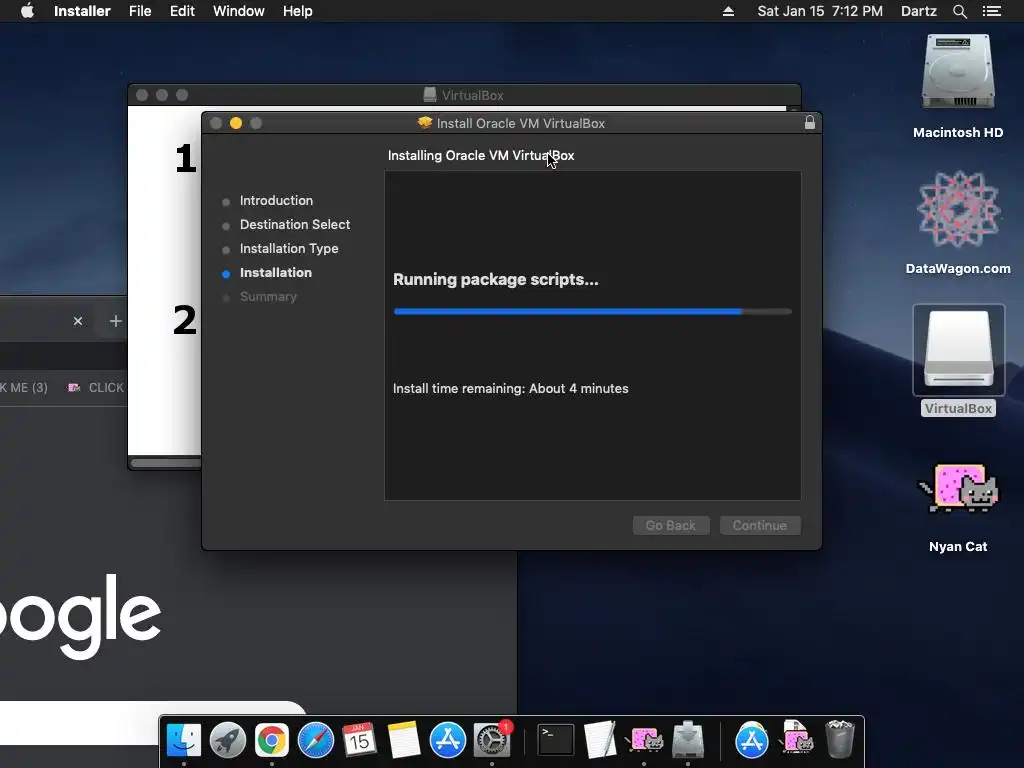
Task: Open the Dartz user menu
Action: (x=918, y=11)
